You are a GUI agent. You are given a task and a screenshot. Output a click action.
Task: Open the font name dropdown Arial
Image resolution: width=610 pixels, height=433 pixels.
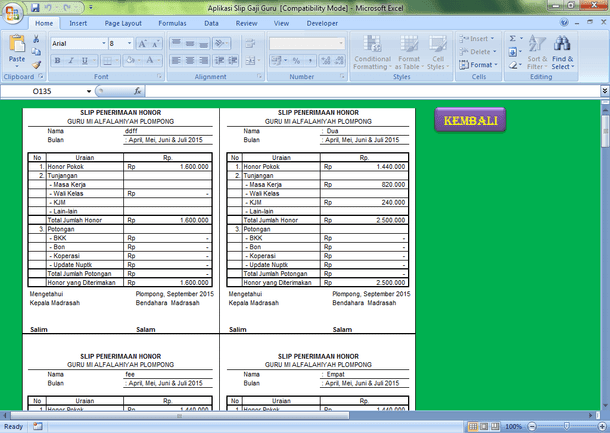point(104,43)
